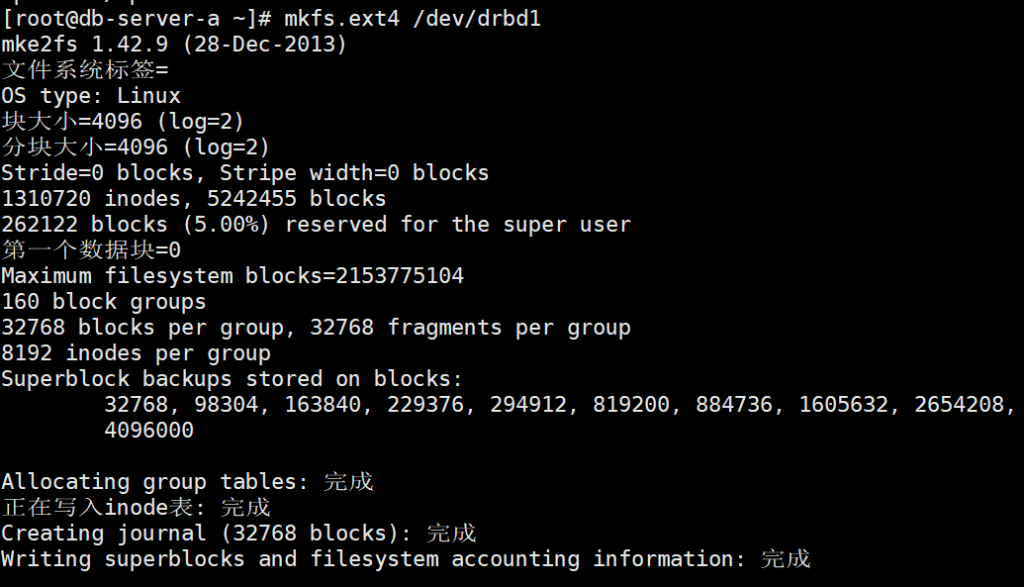The height and width of the screenshot is (587, 1024).
Task: Click the superblock backup number 4096000
Action: tap(149, 430)
